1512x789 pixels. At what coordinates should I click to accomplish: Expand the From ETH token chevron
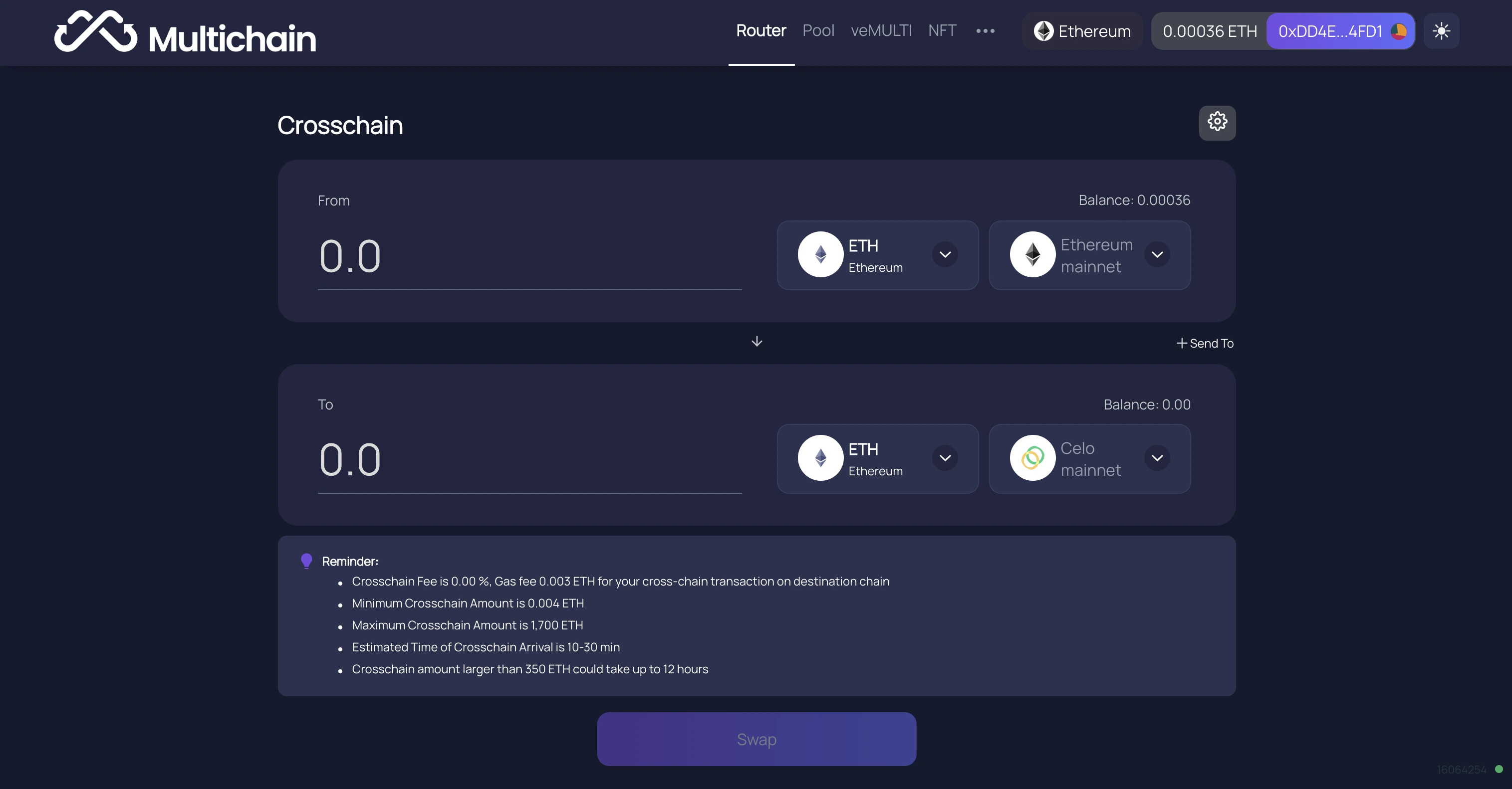pos(945,254)
